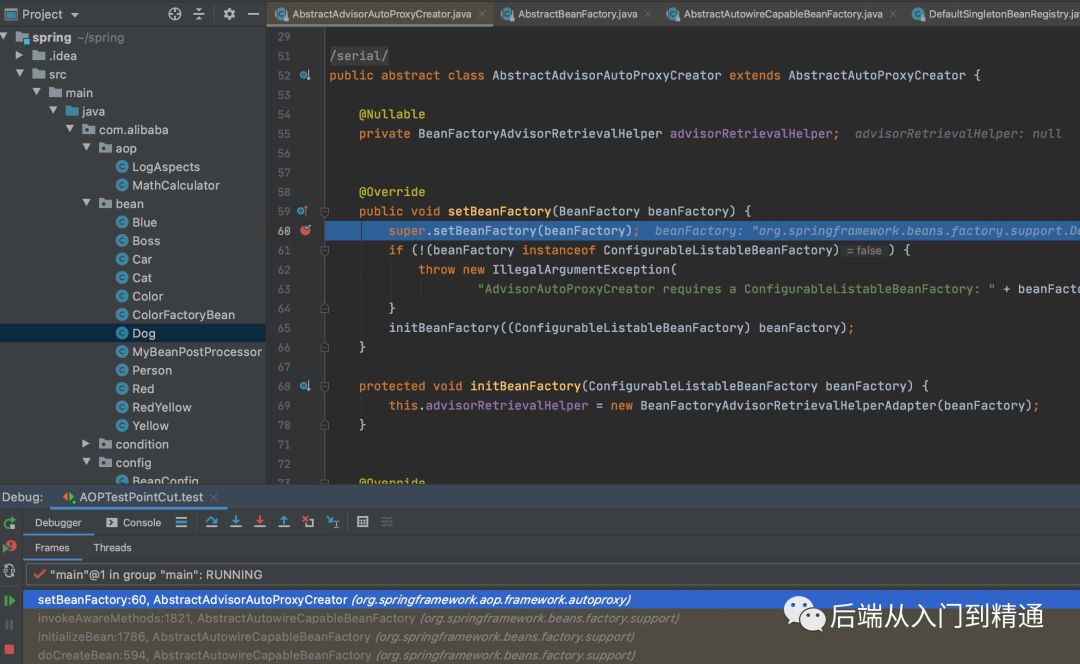Open the MathCalculator class
The image size is (1080, 664).
click(176, 185)
